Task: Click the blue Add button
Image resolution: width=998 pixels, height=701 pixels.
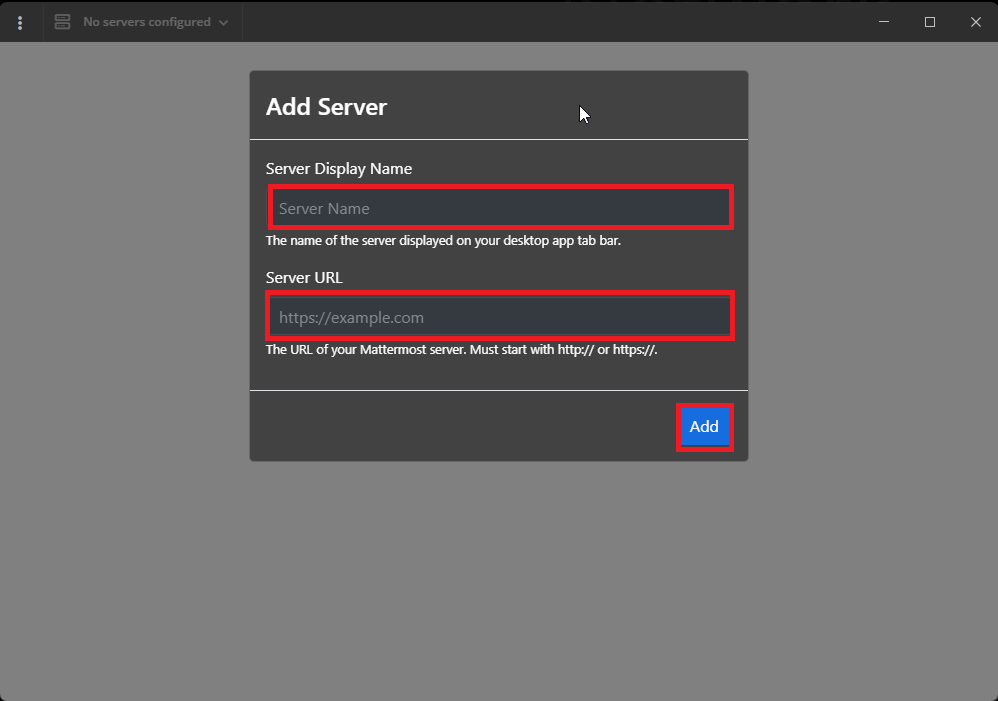Action: point(705,427)
